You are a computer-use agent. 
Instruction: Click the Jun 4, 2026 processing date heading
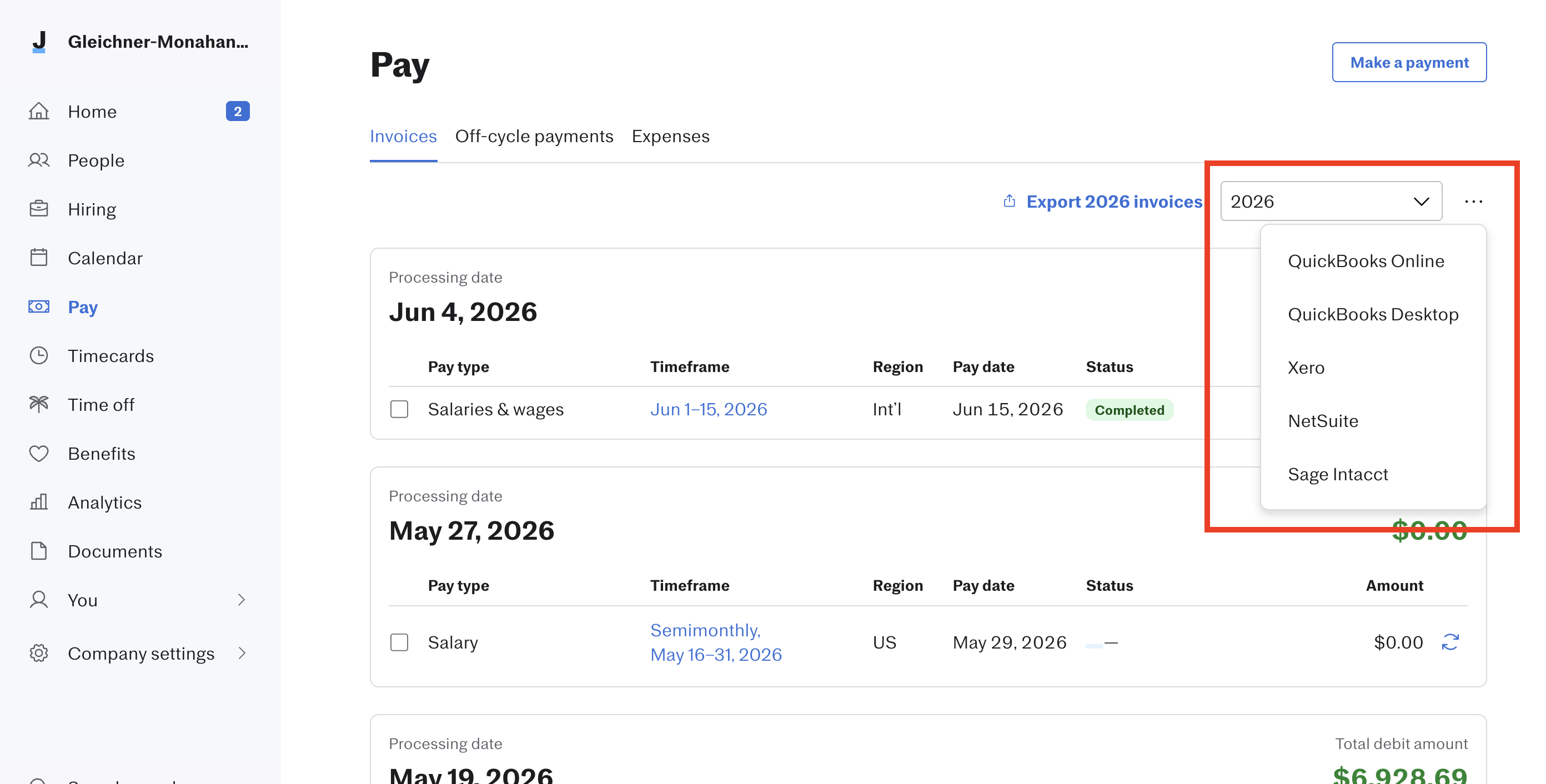coord(463,312)
